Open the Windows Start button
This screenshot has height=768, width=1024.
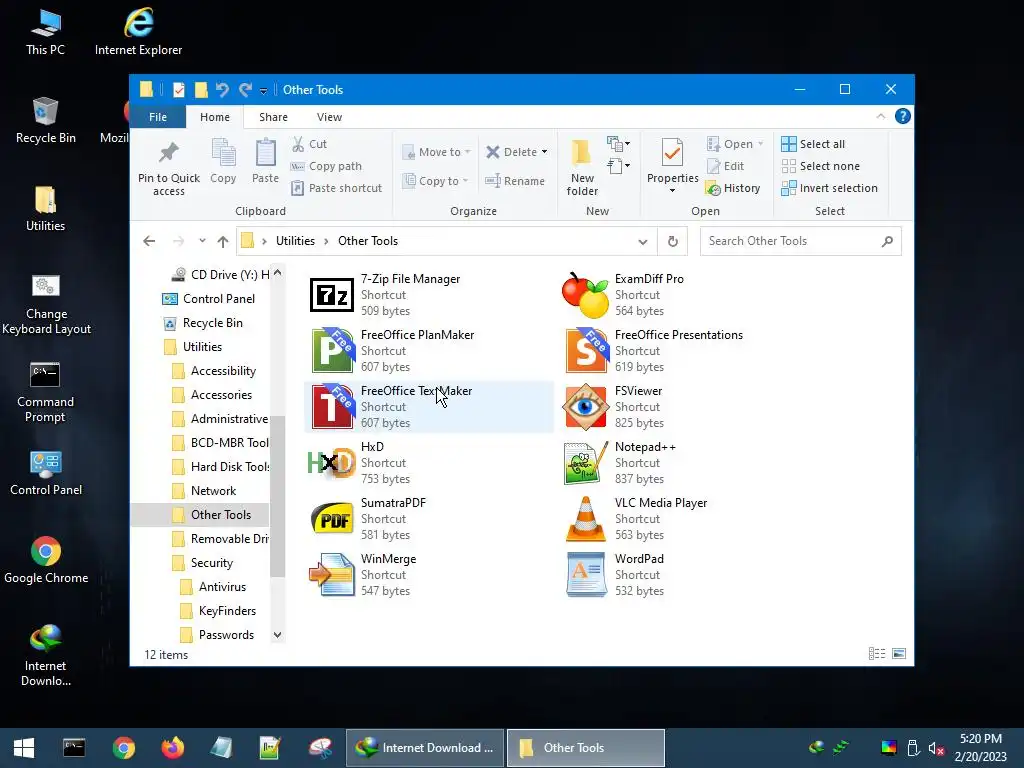(x=24, y=748)
